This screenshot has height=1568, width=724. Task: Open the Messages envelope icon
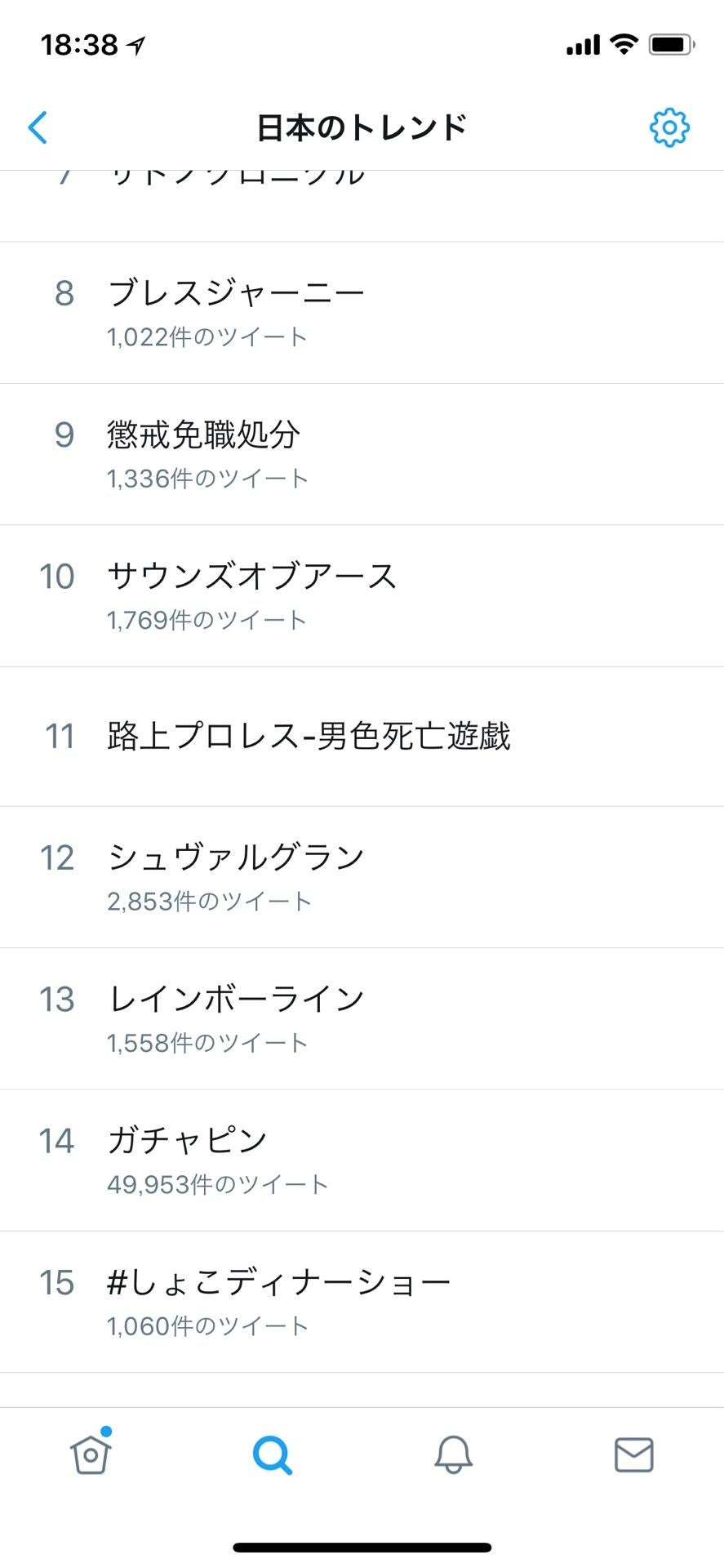click(633, 1454)
